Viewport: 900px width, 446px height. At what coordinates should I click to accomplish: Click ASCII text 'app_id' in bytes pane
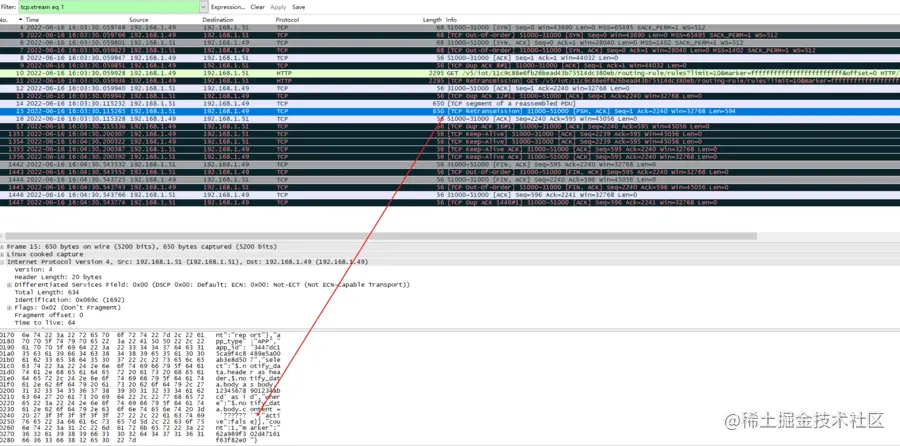tap(227, 349)
